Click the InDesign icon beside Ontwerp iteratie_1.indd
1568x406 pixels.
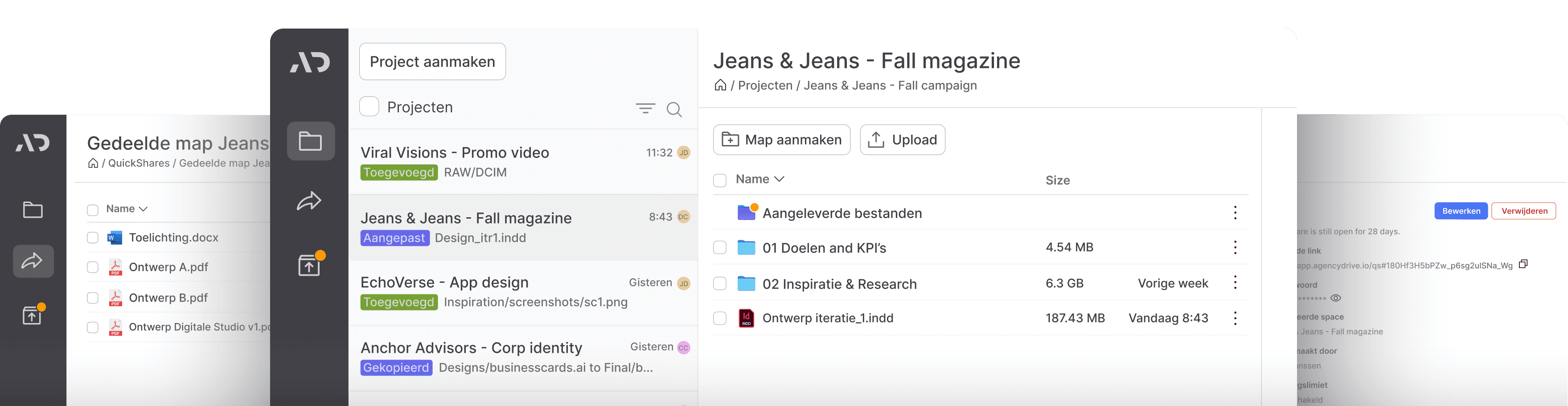pos(746,318)
